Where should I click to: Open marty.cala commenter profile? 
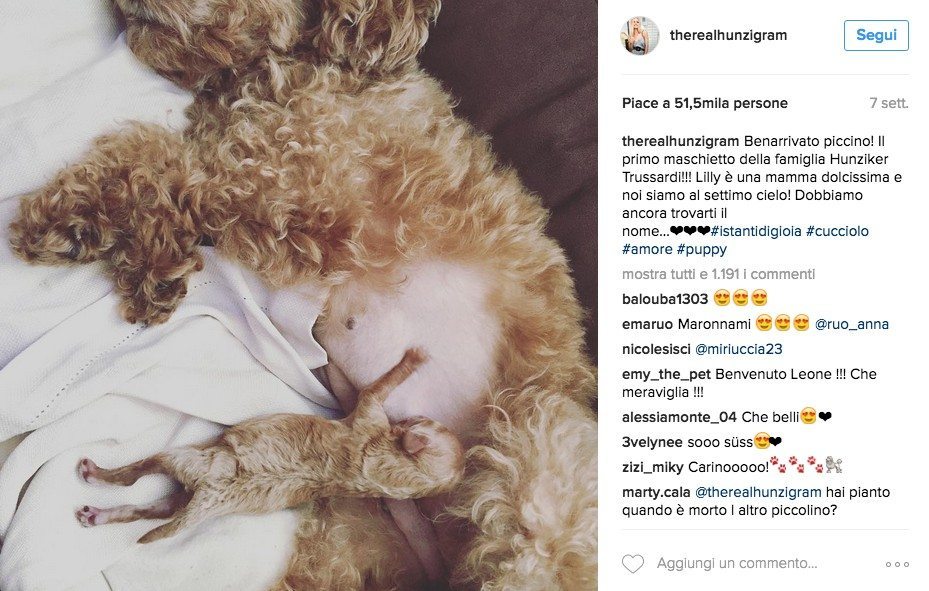(x=656, y=493)
